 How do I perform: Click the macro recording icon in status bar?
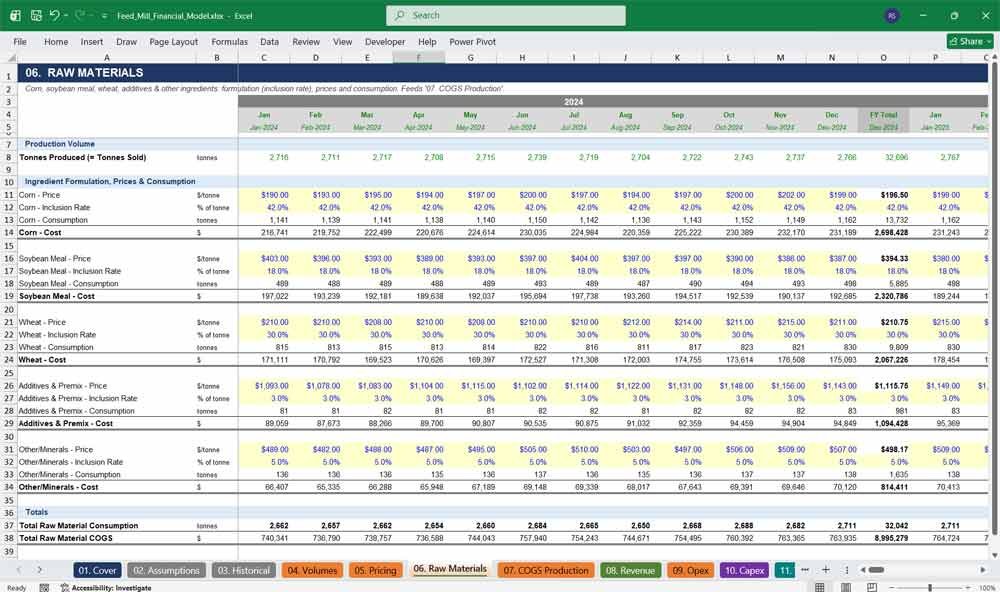click(x=44, y=588)
